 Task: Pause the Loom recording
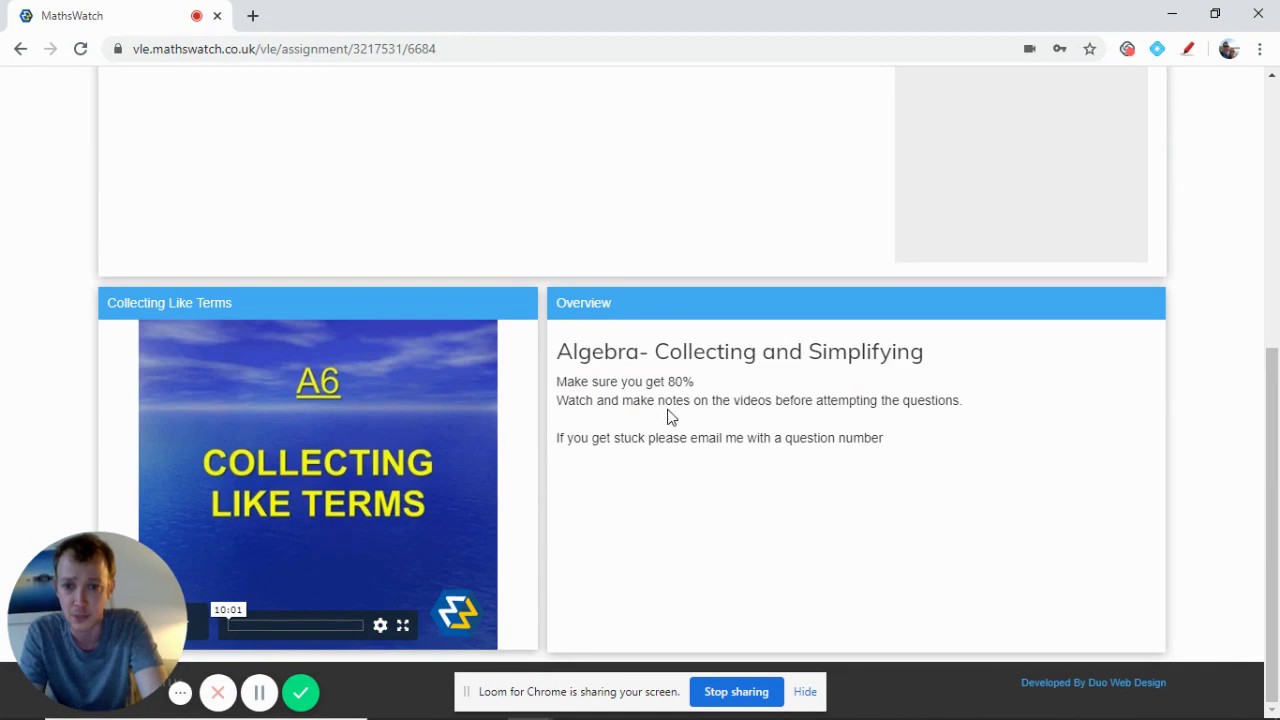pos(259,691)
